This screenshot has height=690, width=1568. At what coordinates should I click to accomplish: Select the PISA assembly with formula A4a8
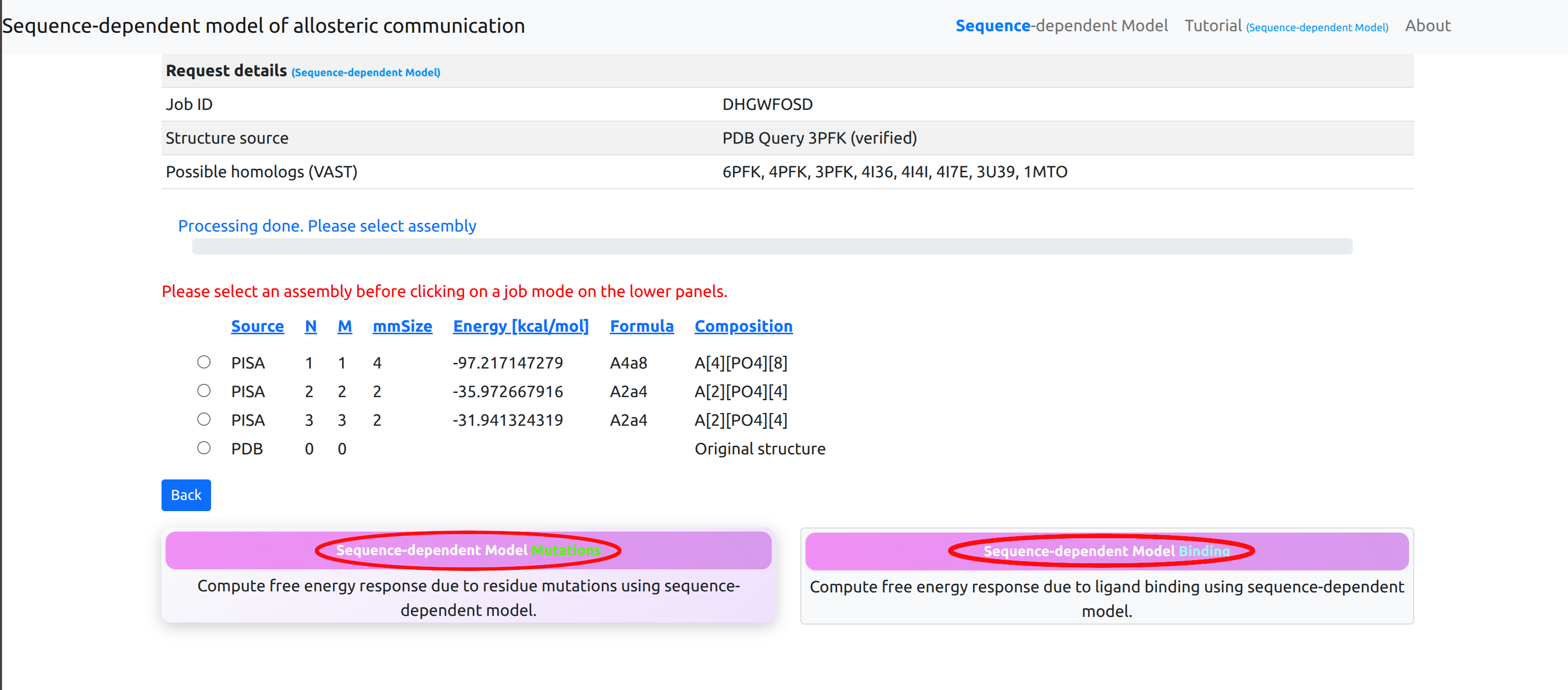pyautogui.click(x=204, y=362)
